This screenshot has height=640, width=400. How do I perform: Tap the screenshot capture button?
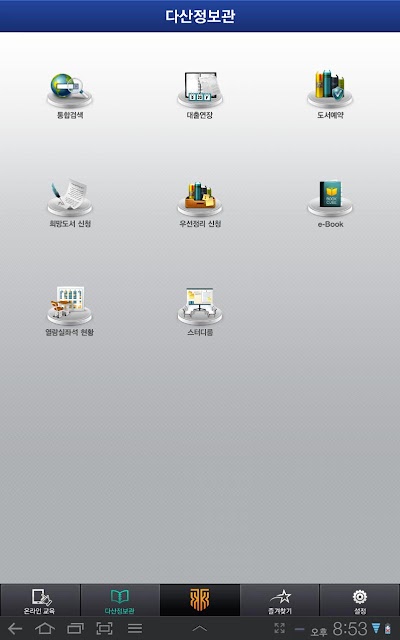104,629
